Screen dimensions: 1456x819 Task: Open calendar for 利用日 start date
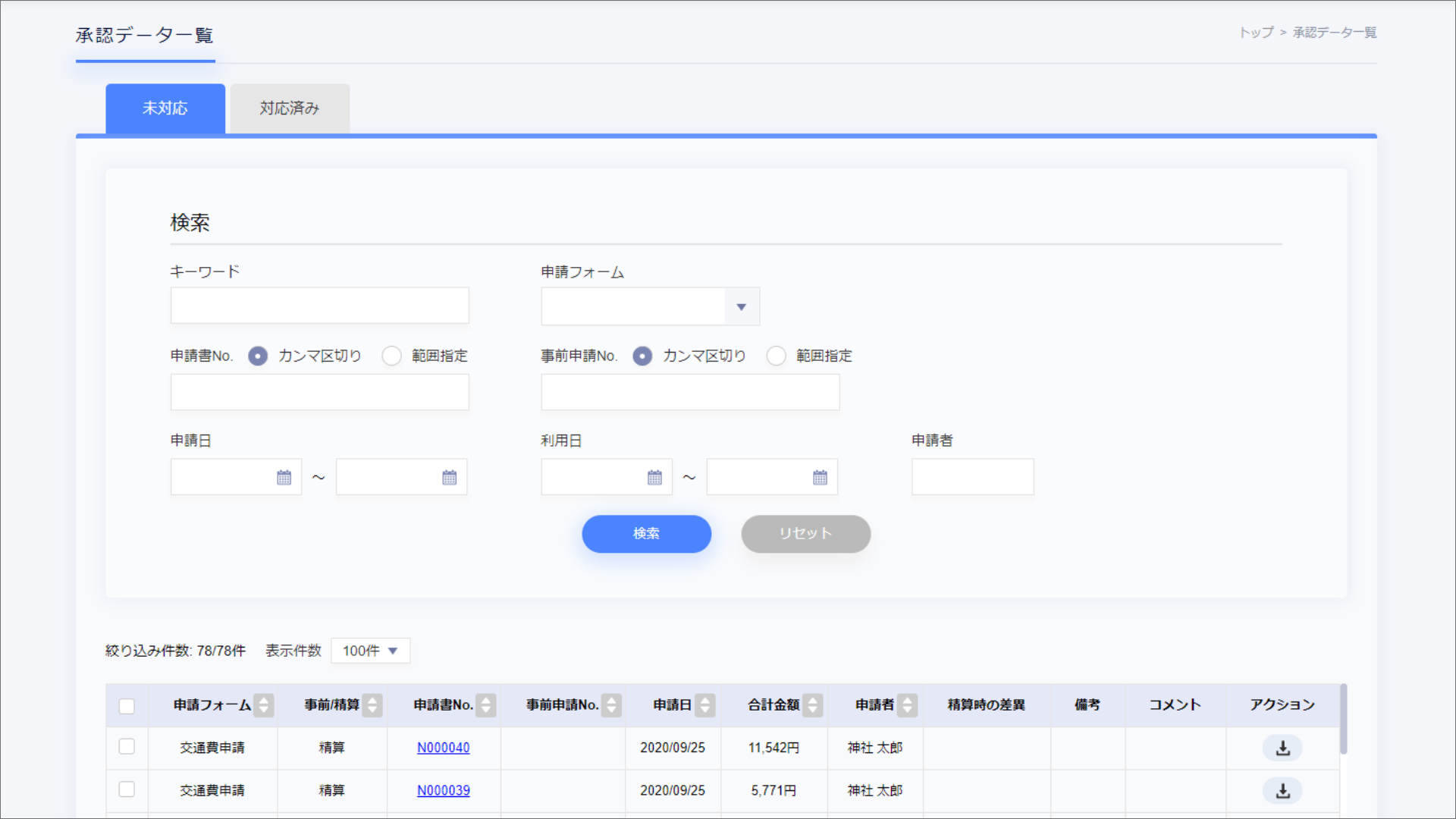click(654, 478)
